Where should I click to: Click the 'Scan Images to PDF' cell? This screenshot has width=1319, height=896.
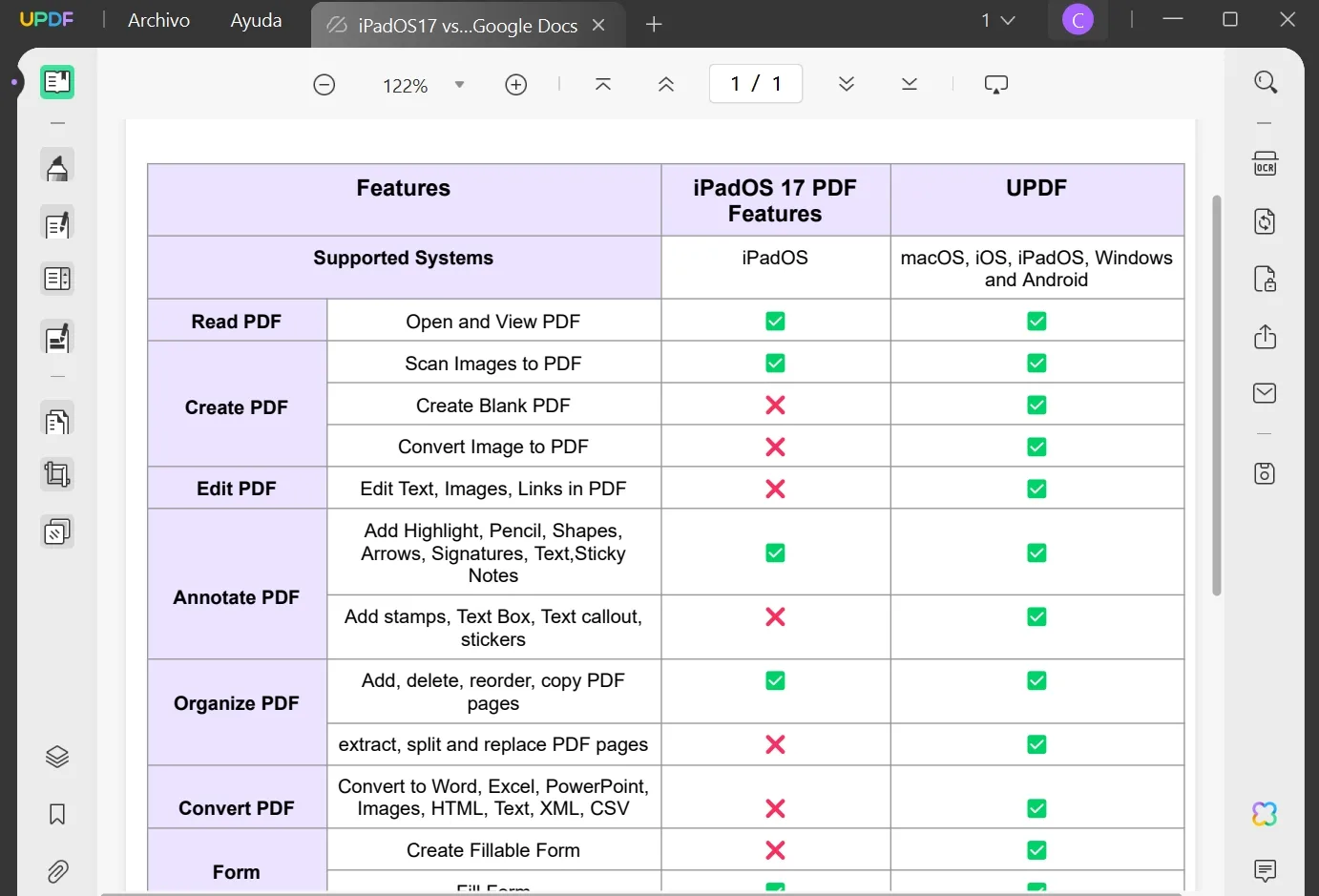click(493, 364)
